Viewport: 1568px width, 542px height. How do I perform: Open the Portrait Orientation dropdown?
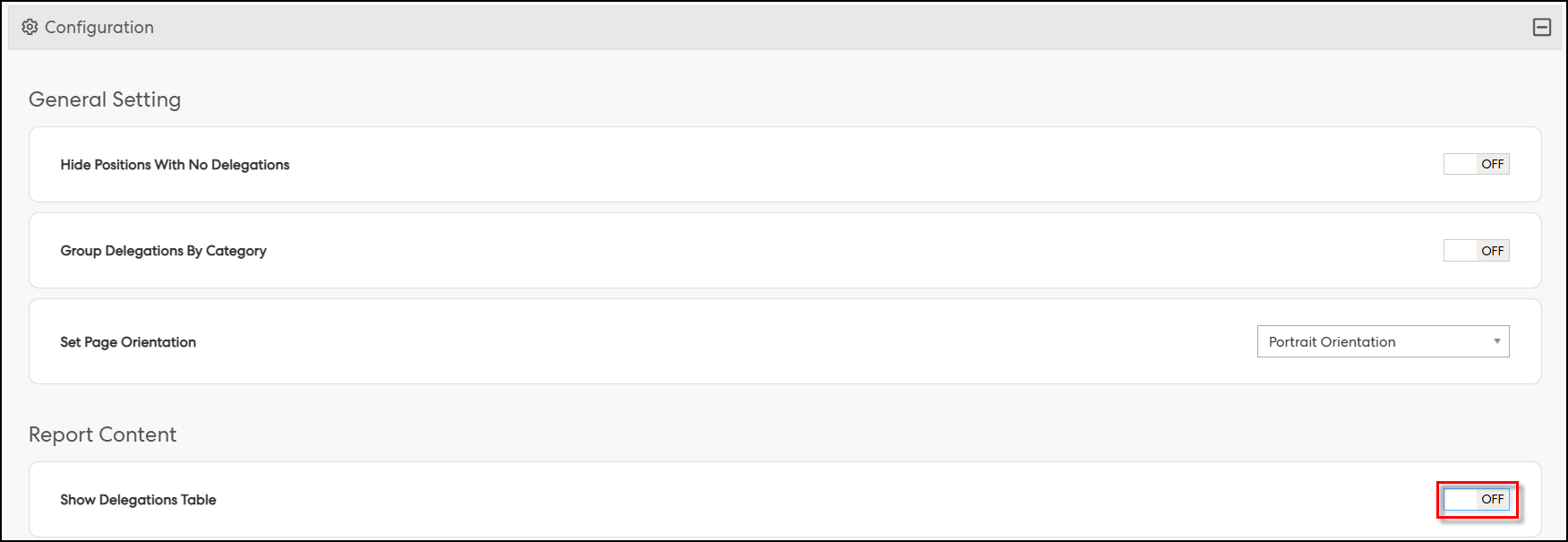pyautogui.click(x=1383, y=341)
